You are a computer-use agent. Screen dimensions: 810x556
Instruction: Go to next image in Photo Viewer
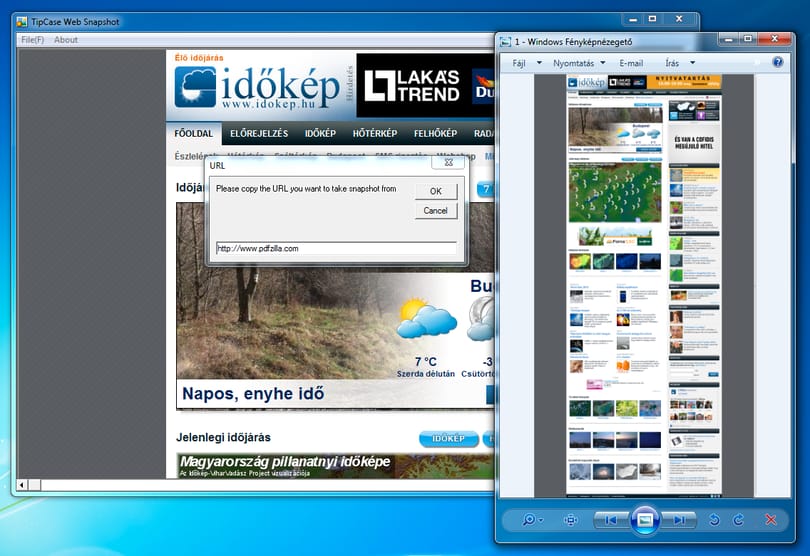tap(679, 520)
